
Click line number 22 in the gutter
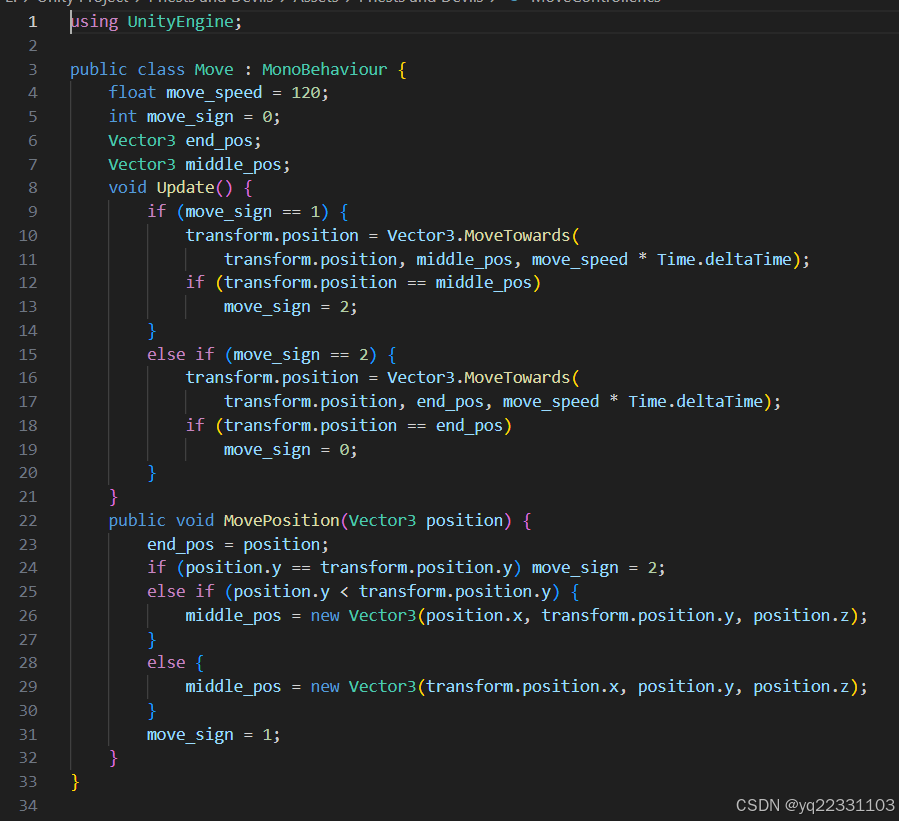pos(28,520)
